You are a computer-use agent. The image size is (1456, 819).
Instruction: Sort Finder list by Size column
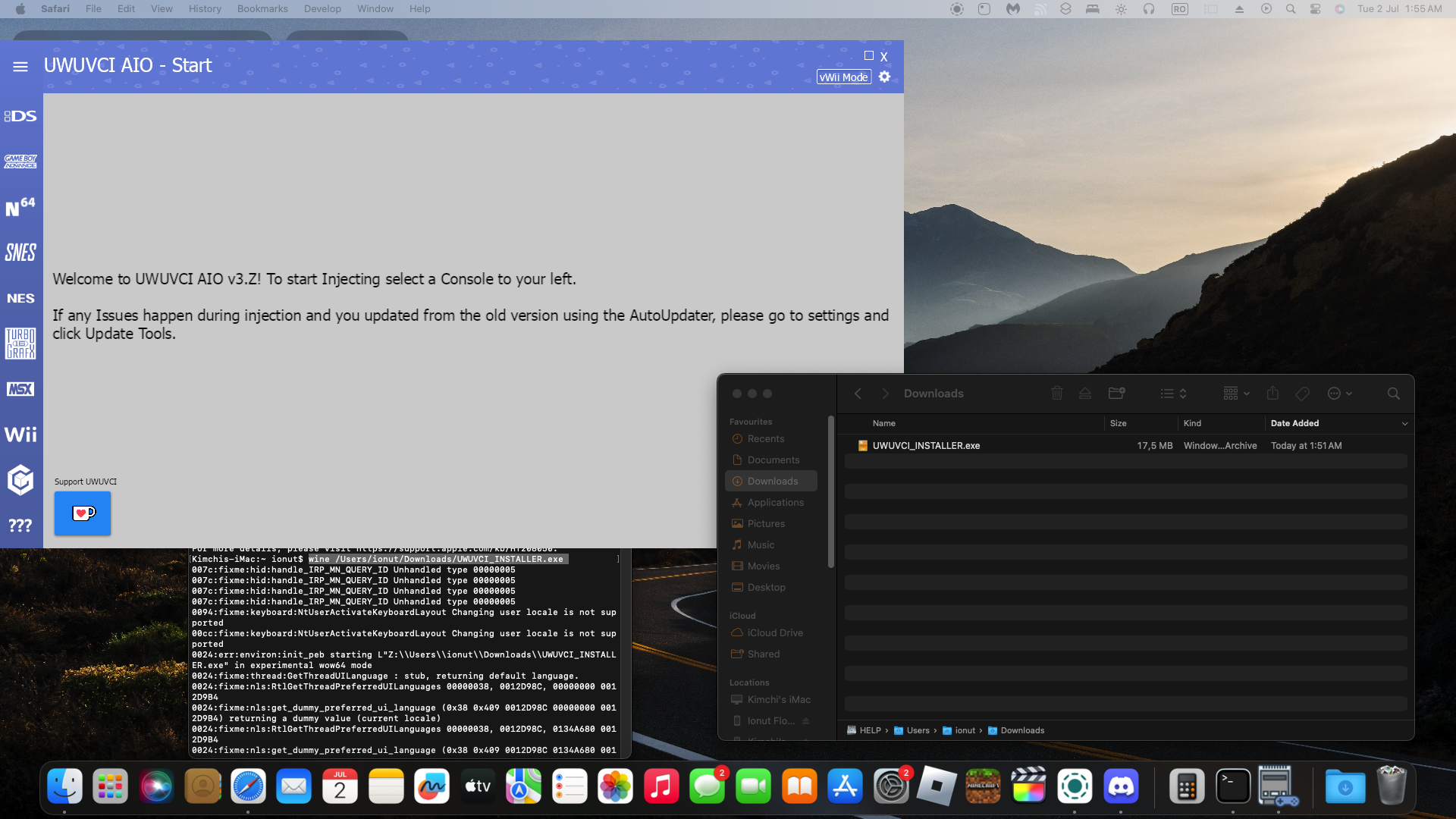point(1119,423)
